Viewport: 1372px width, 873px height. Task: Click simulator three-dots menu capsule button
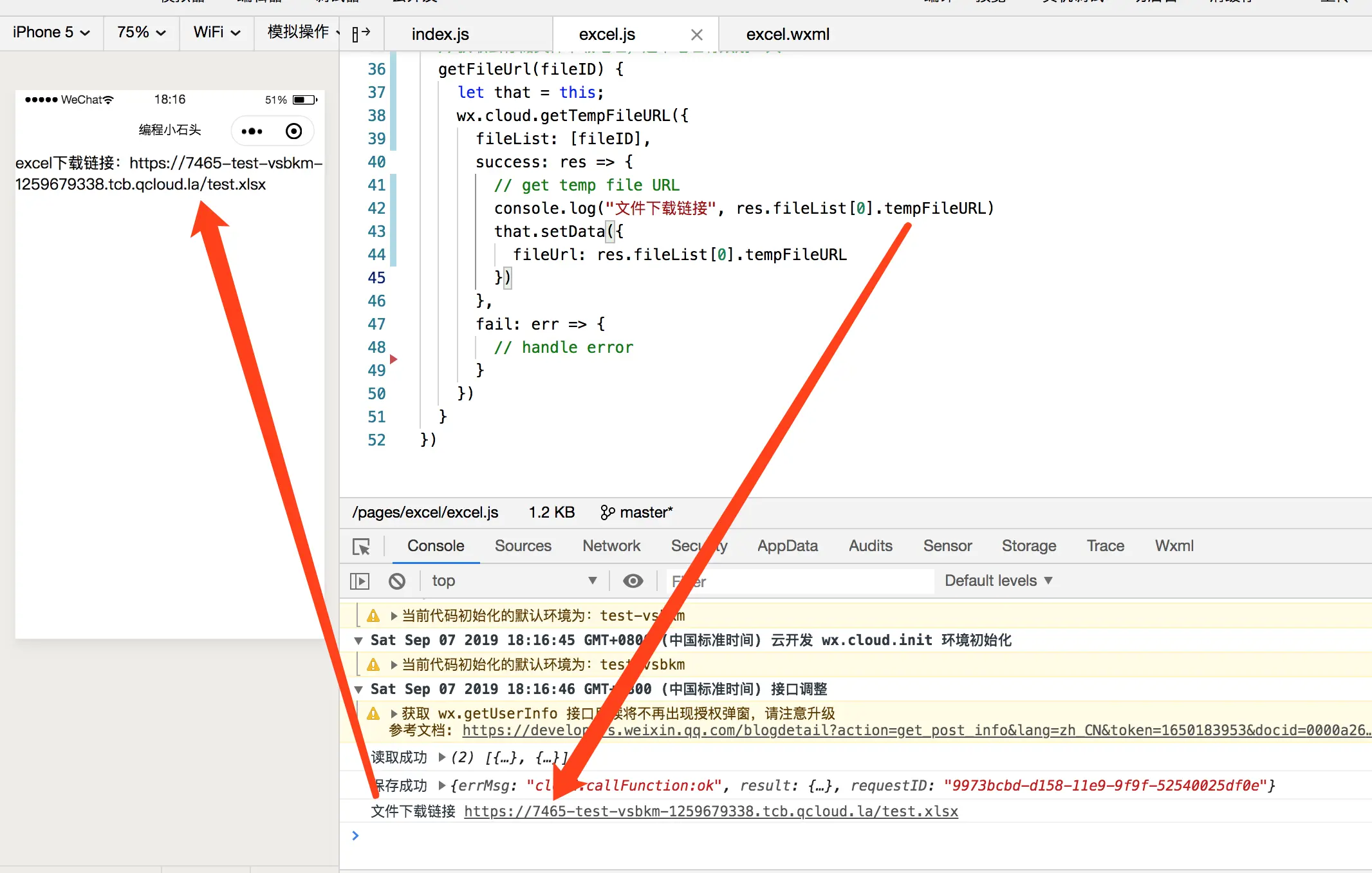(x=252, y=131)
